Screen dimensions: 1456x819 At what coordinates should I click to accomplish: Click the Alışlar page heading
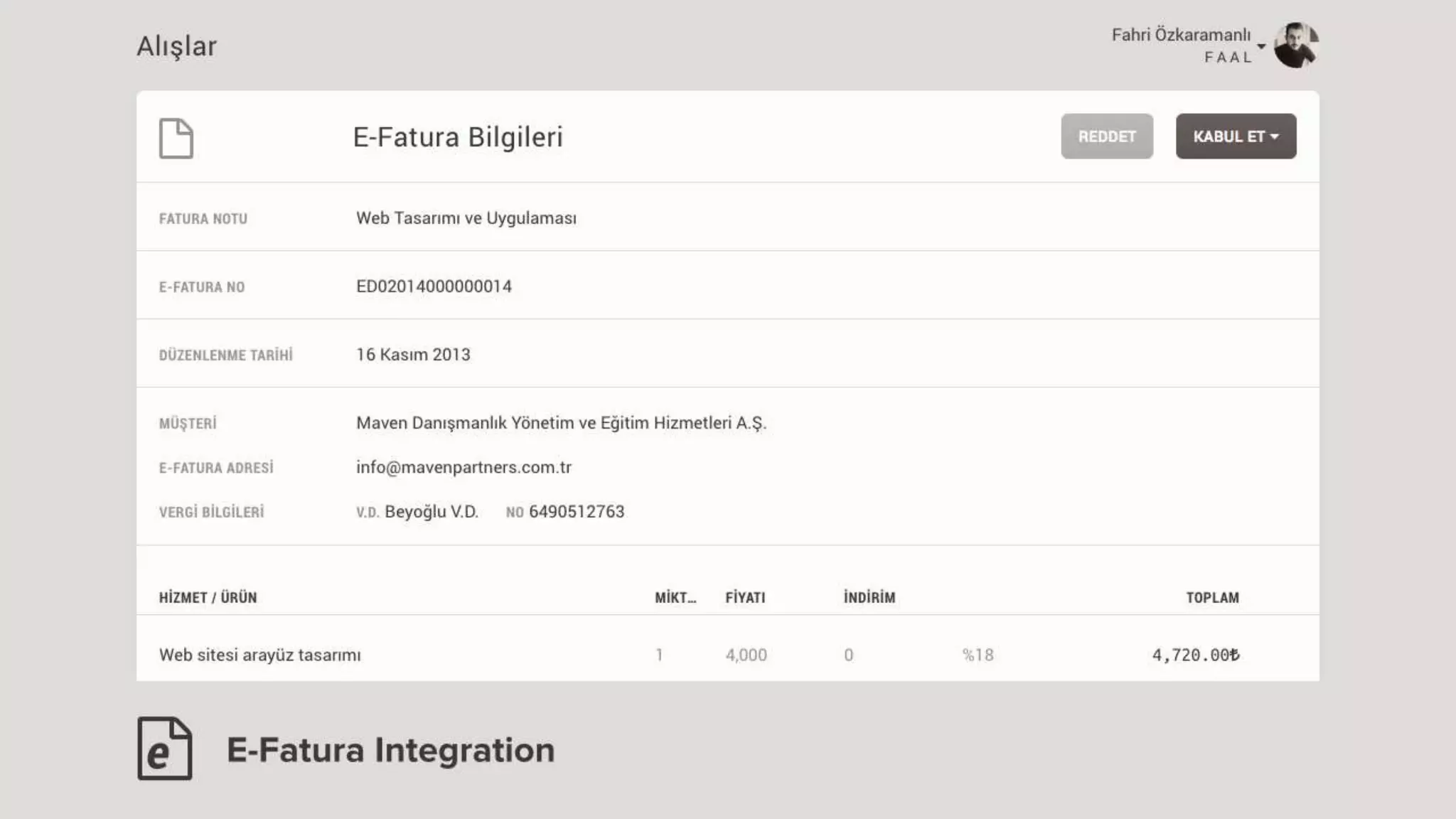point(176,46)
